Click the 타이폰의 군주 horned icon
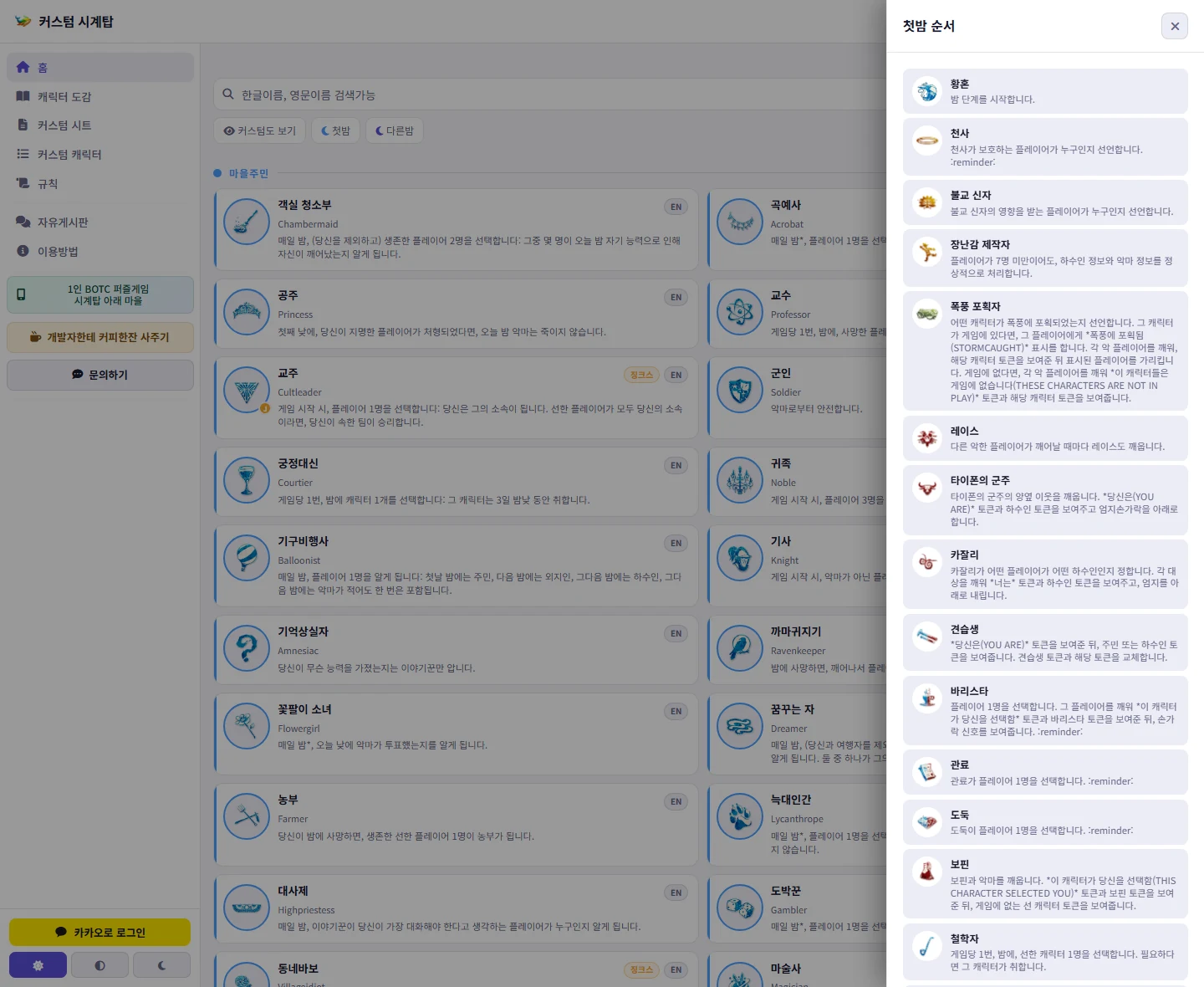 pyautogui.click(x=927, y=488)
